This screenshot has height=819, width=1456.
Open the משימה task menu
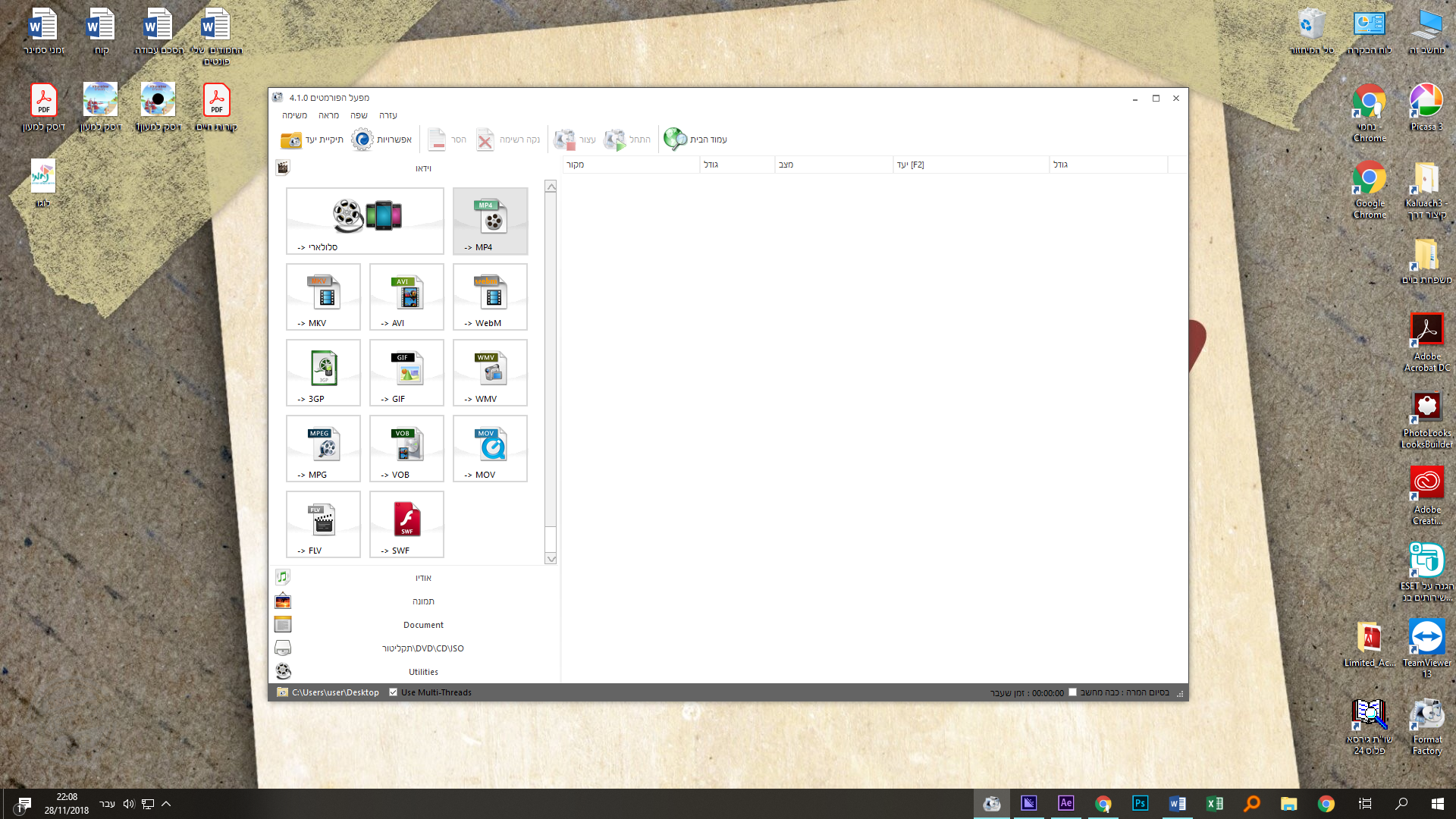pyautogui.click(x=294, y=115)
